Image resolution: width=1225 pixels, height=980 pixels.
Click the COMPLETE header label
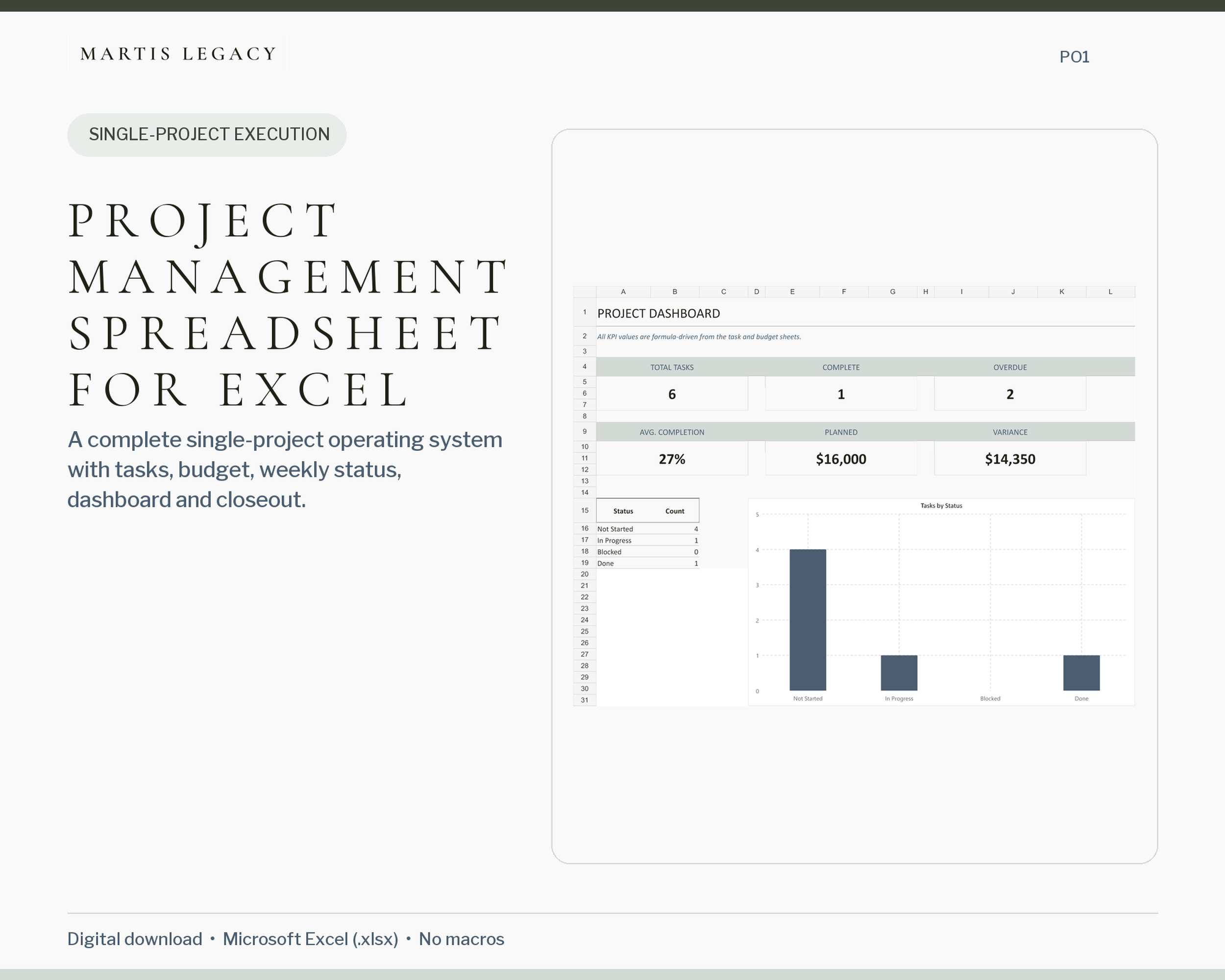click(x=841, y=367)
